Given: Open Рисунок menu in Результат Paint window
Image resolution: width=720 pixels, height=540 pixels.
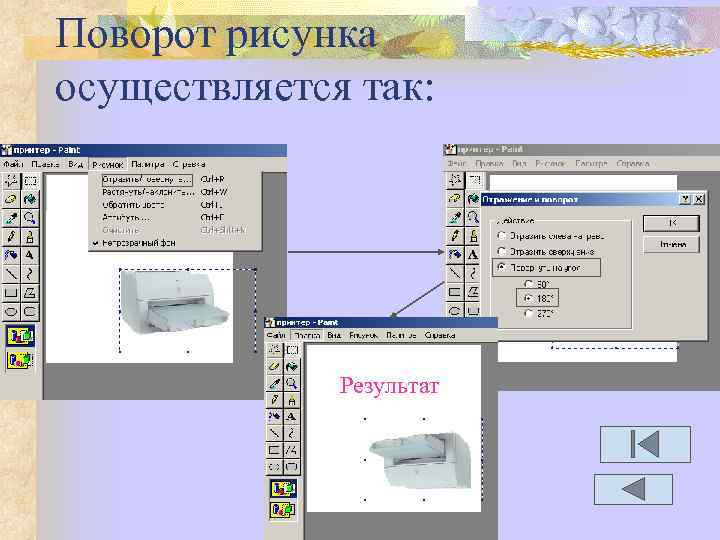Looking at the screenshot, I should 363,335.
